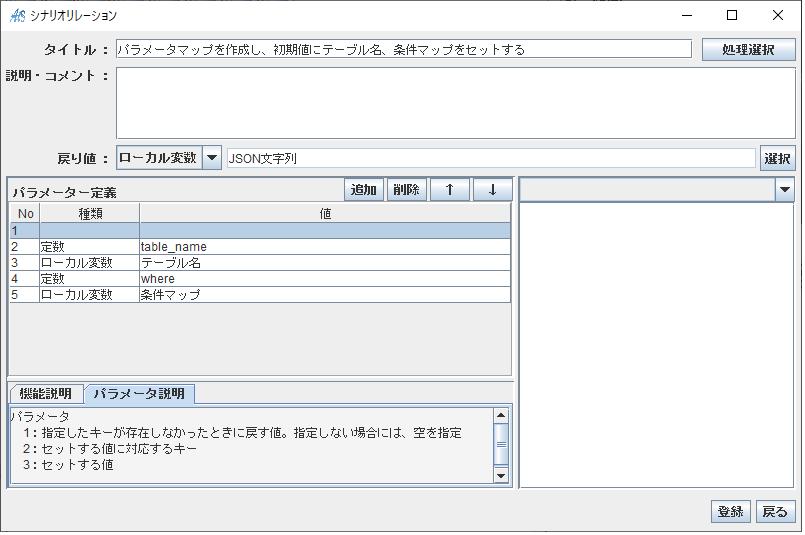Click the 登録 button

coord(730,511)
